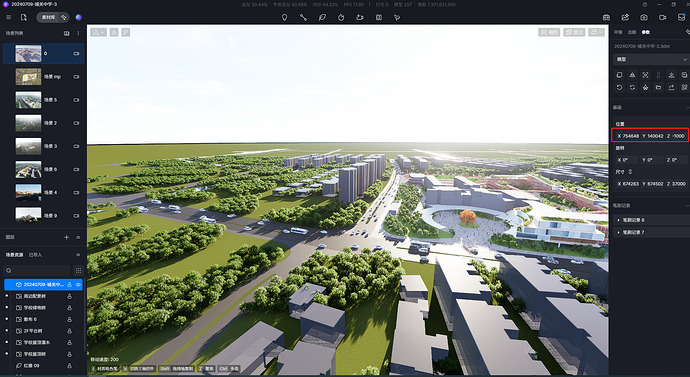Viewport: 690px width, 377px height.
Task: Toggle the grid view icon beside the search
Action: click(78, 271)
